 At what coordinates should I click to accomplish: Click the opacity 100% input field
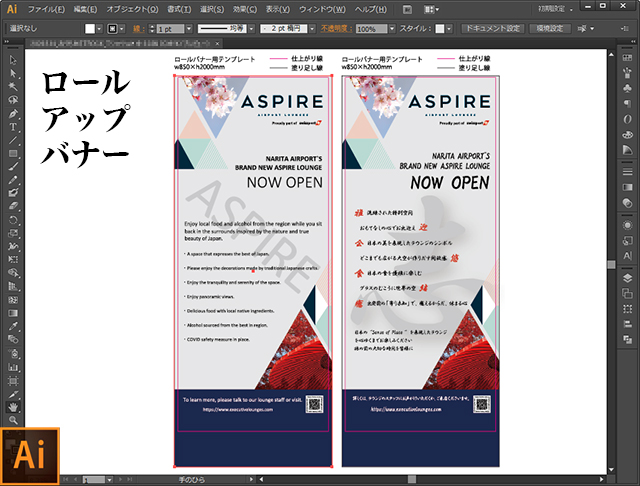tap(371, 29)
